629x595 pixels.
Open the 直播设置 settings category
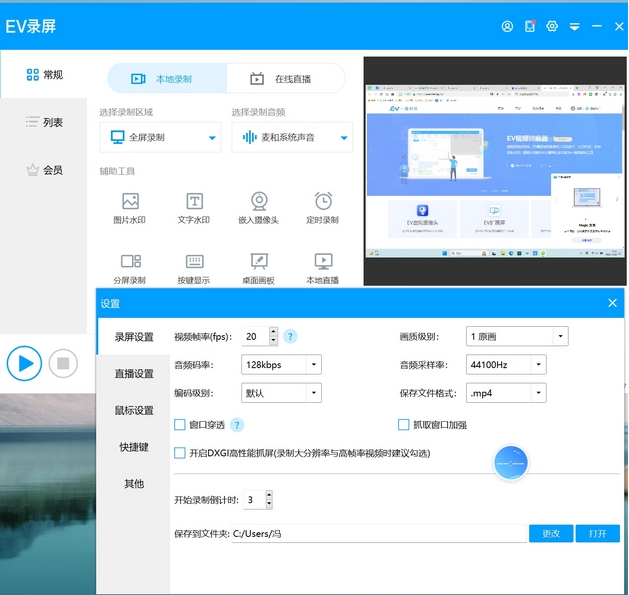[x=134, y=374]
